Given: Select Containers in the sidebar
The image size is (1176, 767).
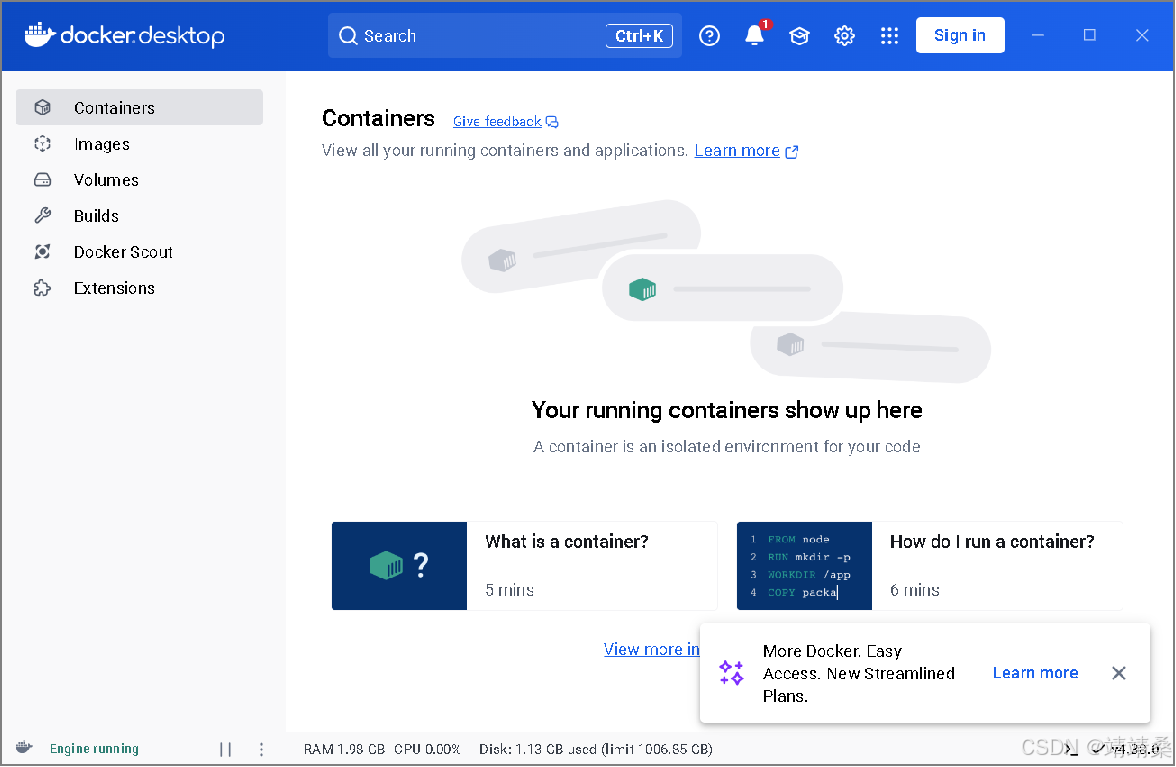Looking at the screenshot, I should tap(140, 107).
